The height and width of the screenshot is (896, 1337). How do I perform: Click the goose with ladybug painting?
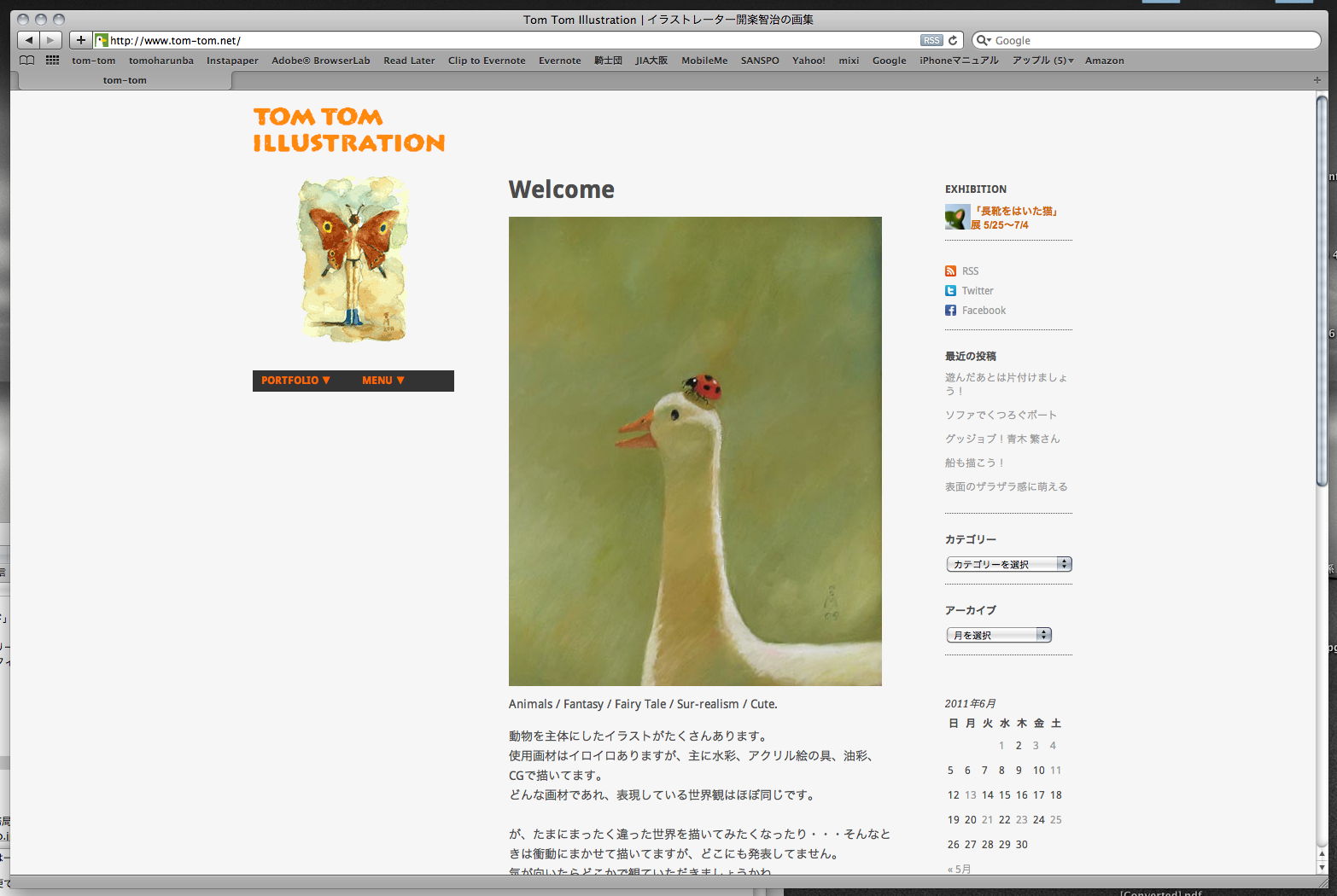pyautogui.click(x=695, y=451)
